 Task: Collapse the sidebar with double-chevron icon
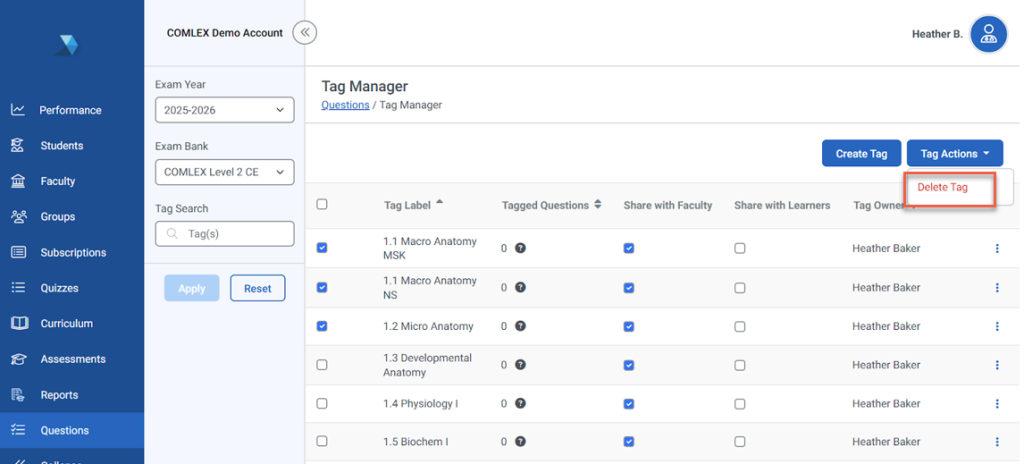[x=305, y=33]
